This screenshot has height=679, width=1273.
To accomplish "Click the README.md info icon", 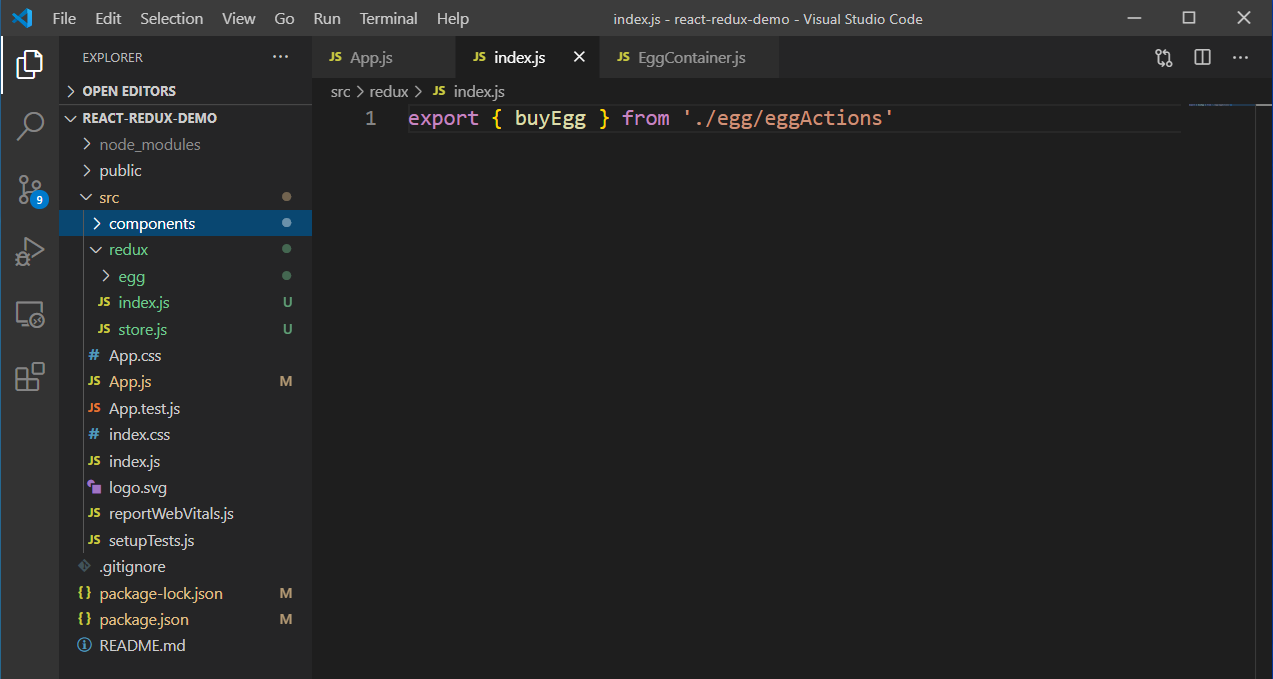I will coord(84,645).
